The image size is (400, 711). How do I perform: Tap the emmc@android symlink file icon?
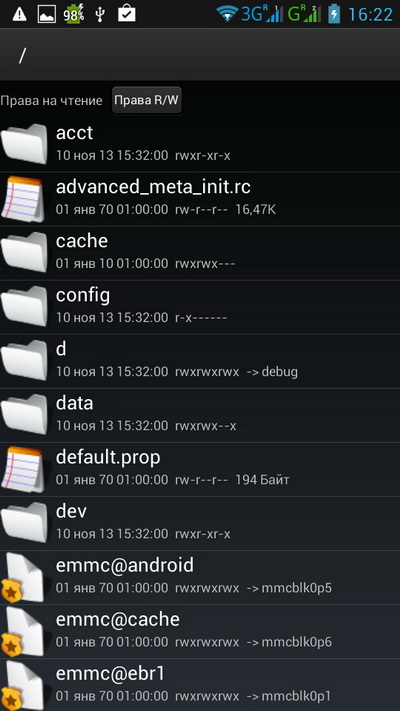pos(23,577)
